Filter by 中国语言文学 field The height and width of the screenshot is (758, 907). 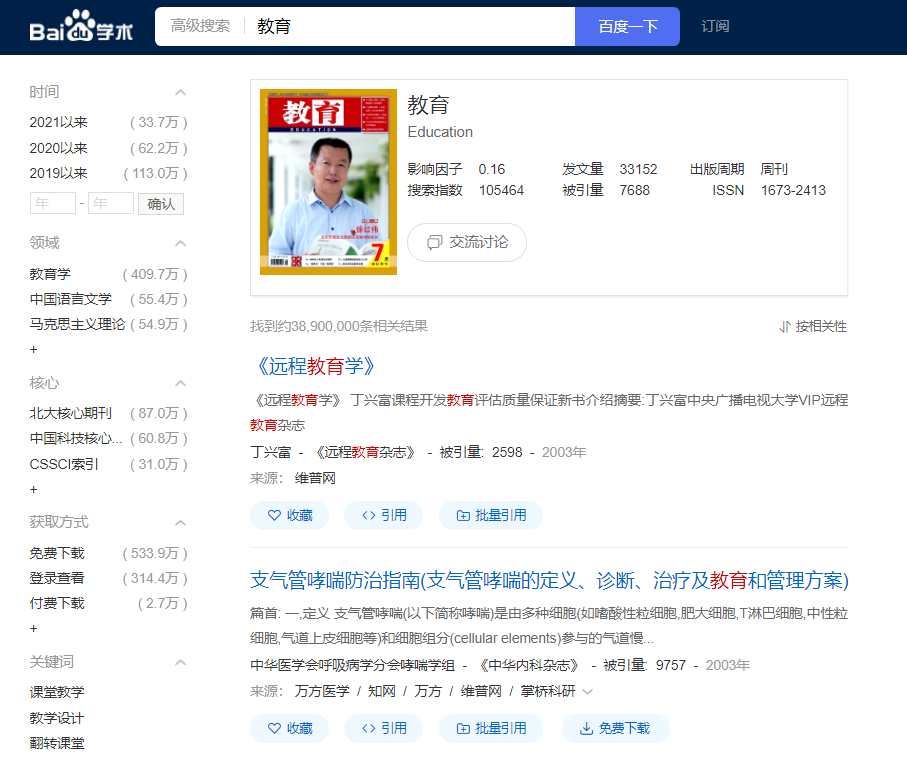click(71, 299)
